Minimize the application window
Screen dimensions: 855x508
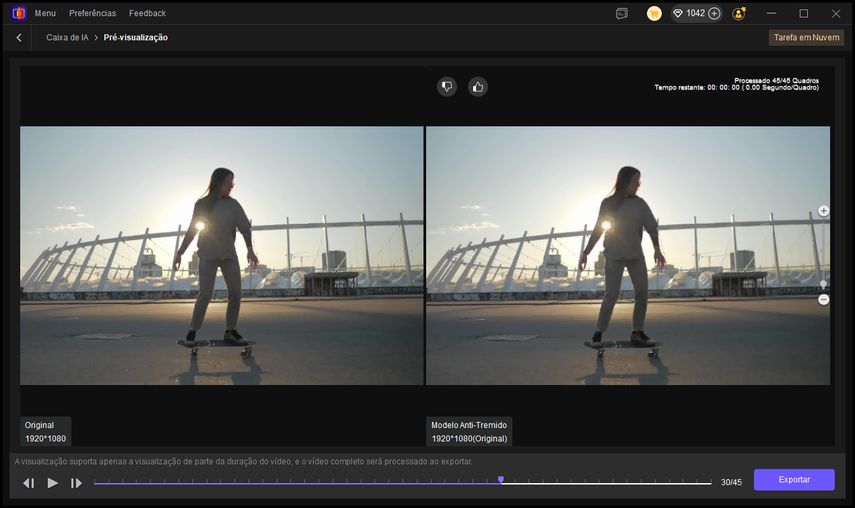[x=771, y=14]
